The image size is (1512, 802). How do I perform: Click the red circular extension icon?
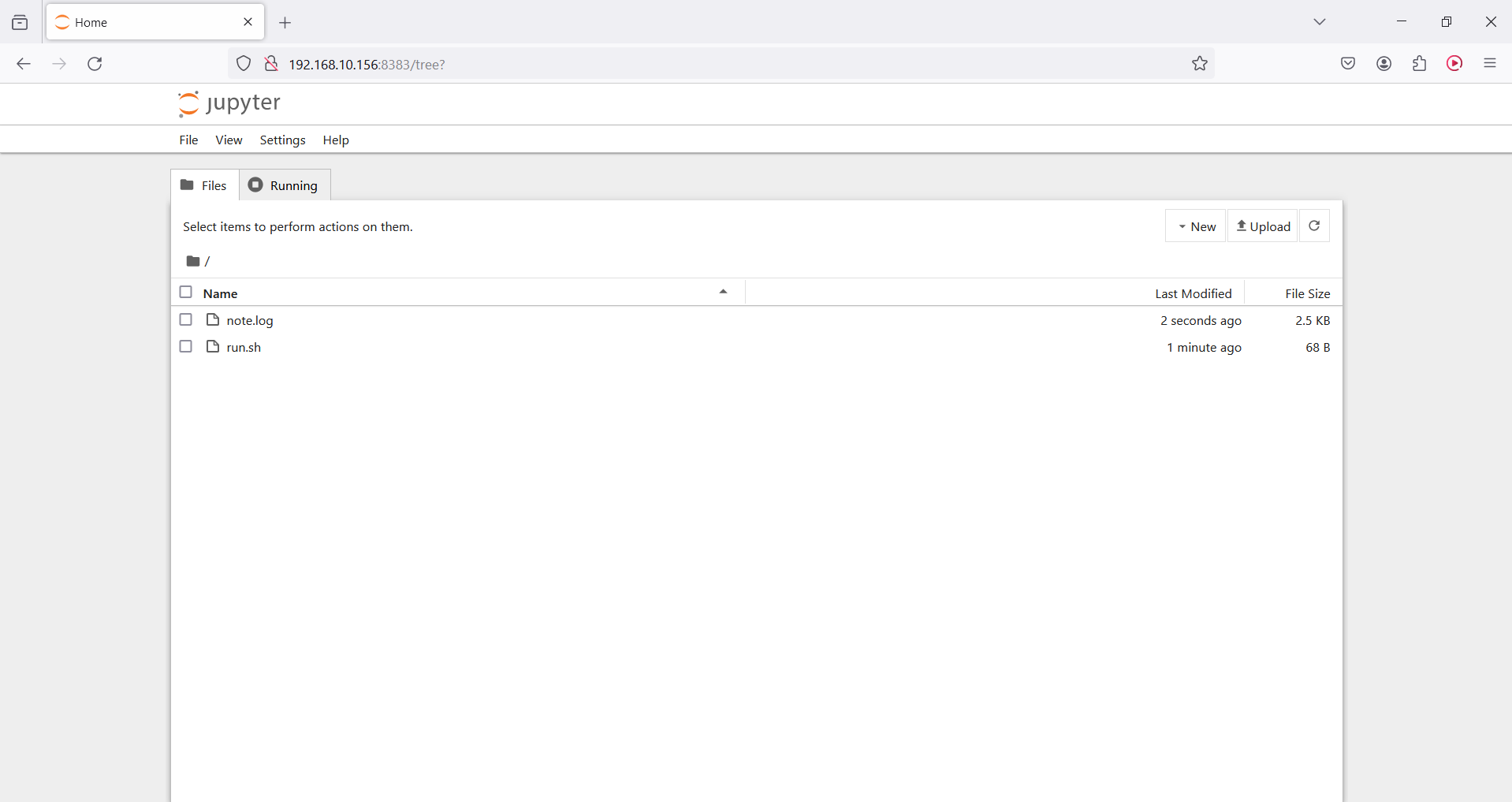click(1455, 64)
